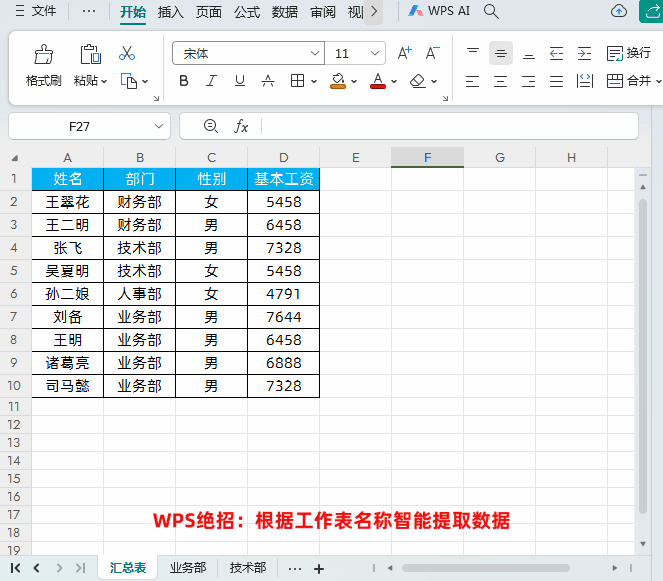The image size is (663, 581).
Task: Click the insert function fx icon
Action: pyautogui.click(x=241, y=126)
